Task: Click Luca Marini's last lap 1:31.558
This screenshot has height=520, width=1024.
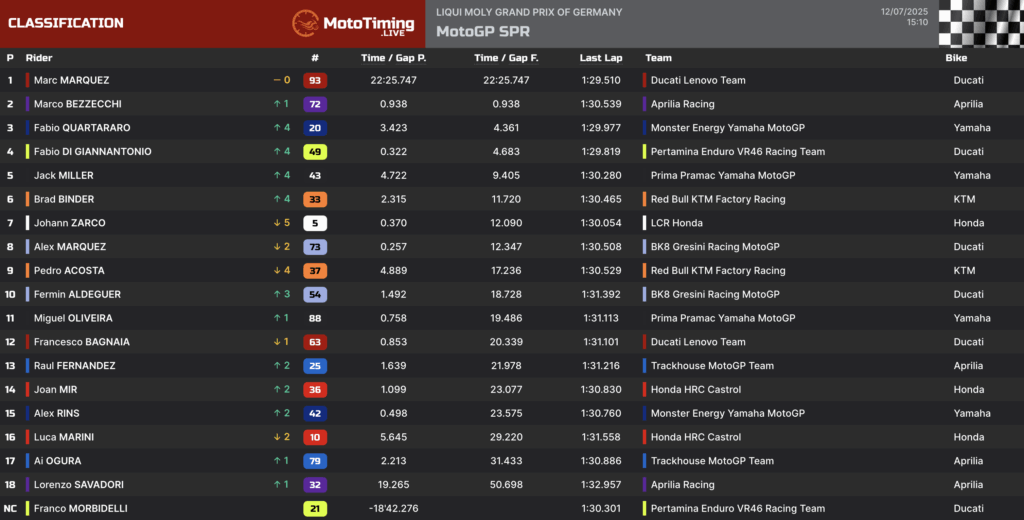Action: (x=601, y=437)
